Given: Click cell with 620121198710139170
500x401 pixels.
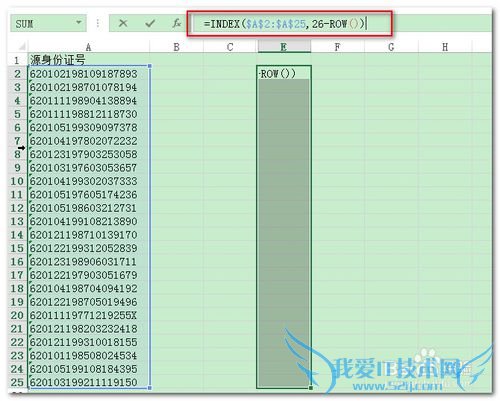Looking at the screenshot, I should 89,235.
